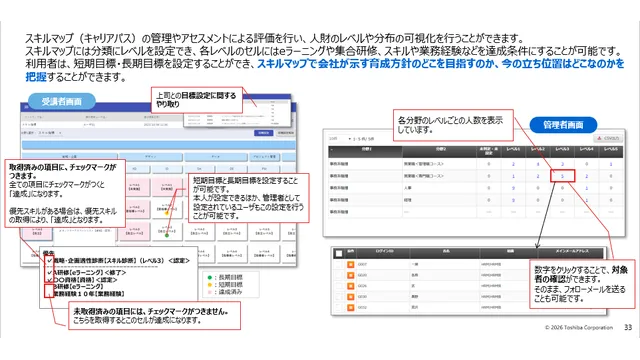640x360 pixels.
Task: Select the データ category header in skill map
Action: tap(216, 157)
